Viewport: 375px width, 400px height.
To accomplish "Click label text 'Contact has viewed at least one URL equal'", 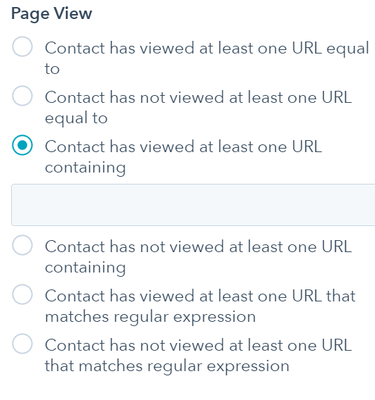I will (207, 48).
